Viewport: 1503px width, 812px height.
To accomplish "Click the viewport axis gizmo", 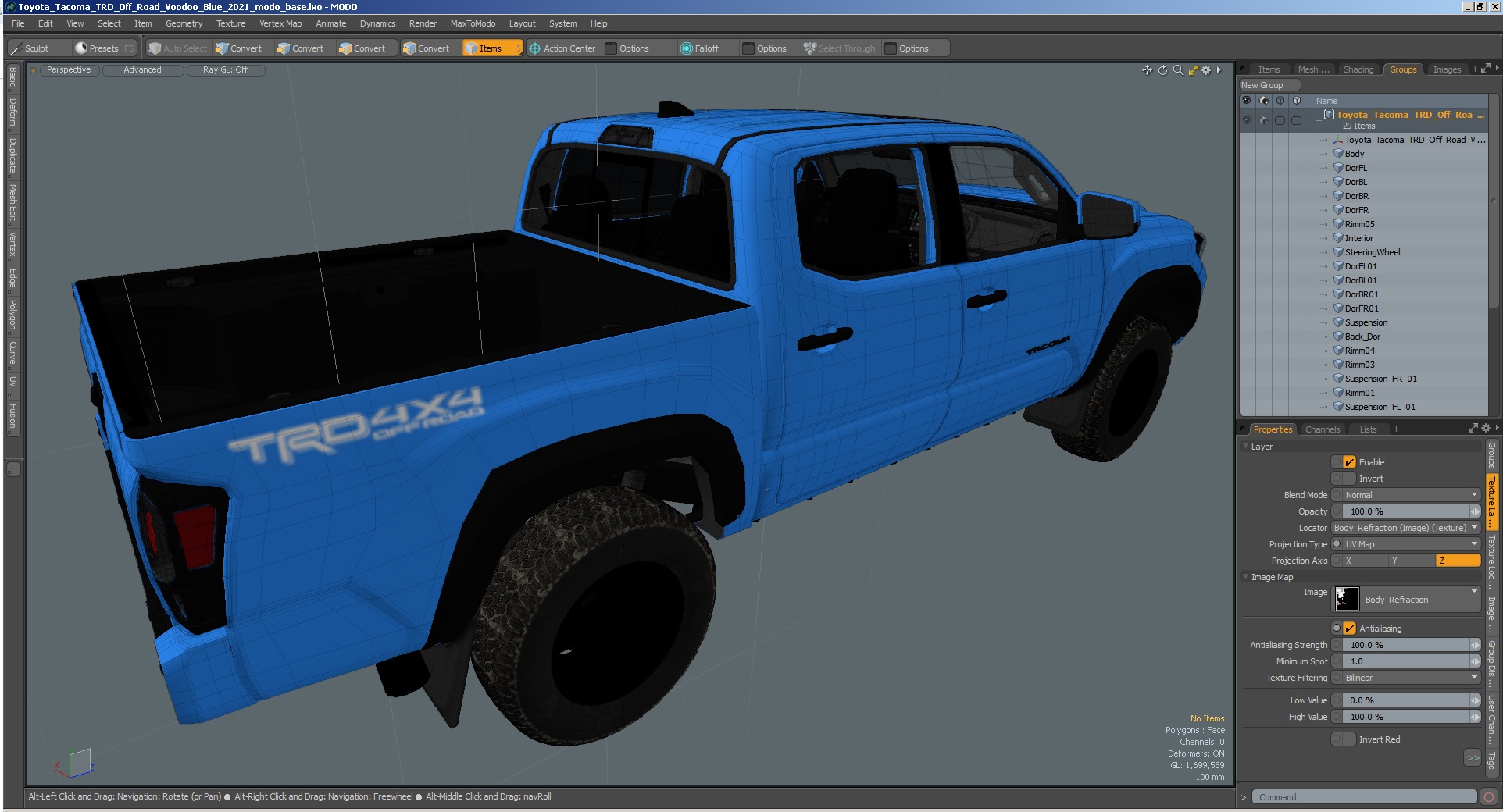I will click(75, 763).
